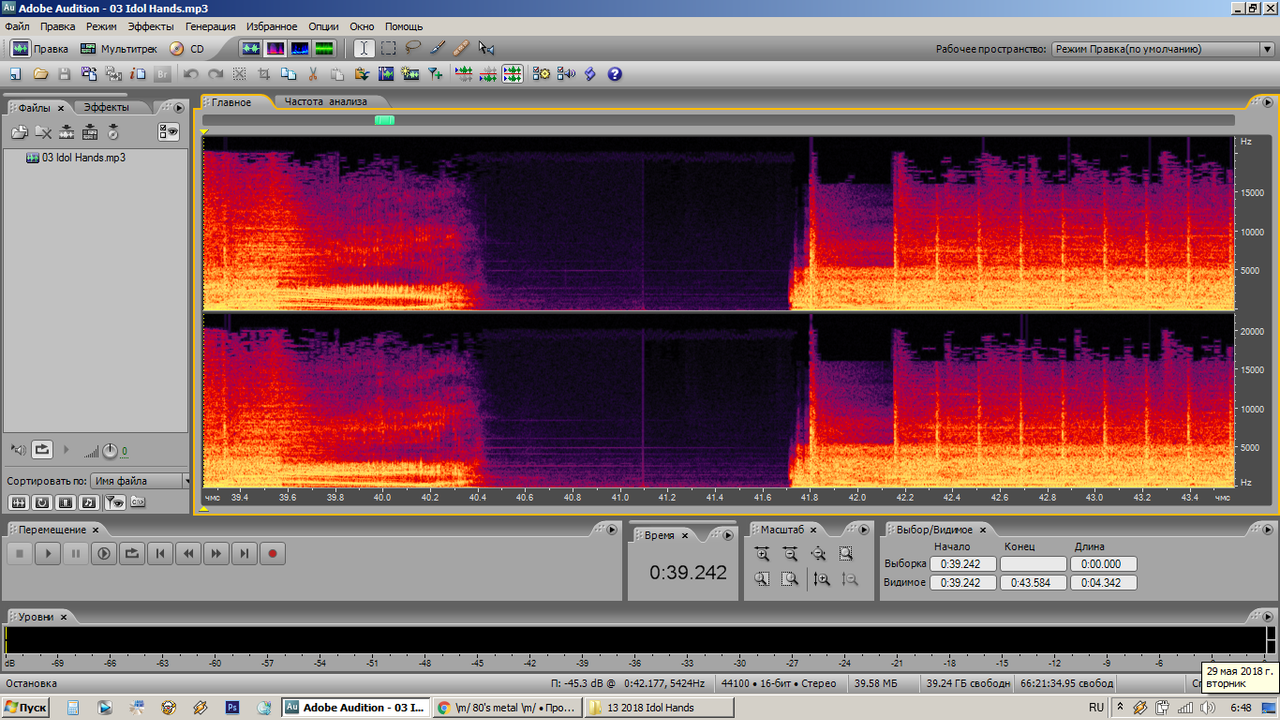Adjust the preview volume knob in Files panel
Screen dimensions: 1280x720
(110, 451)
